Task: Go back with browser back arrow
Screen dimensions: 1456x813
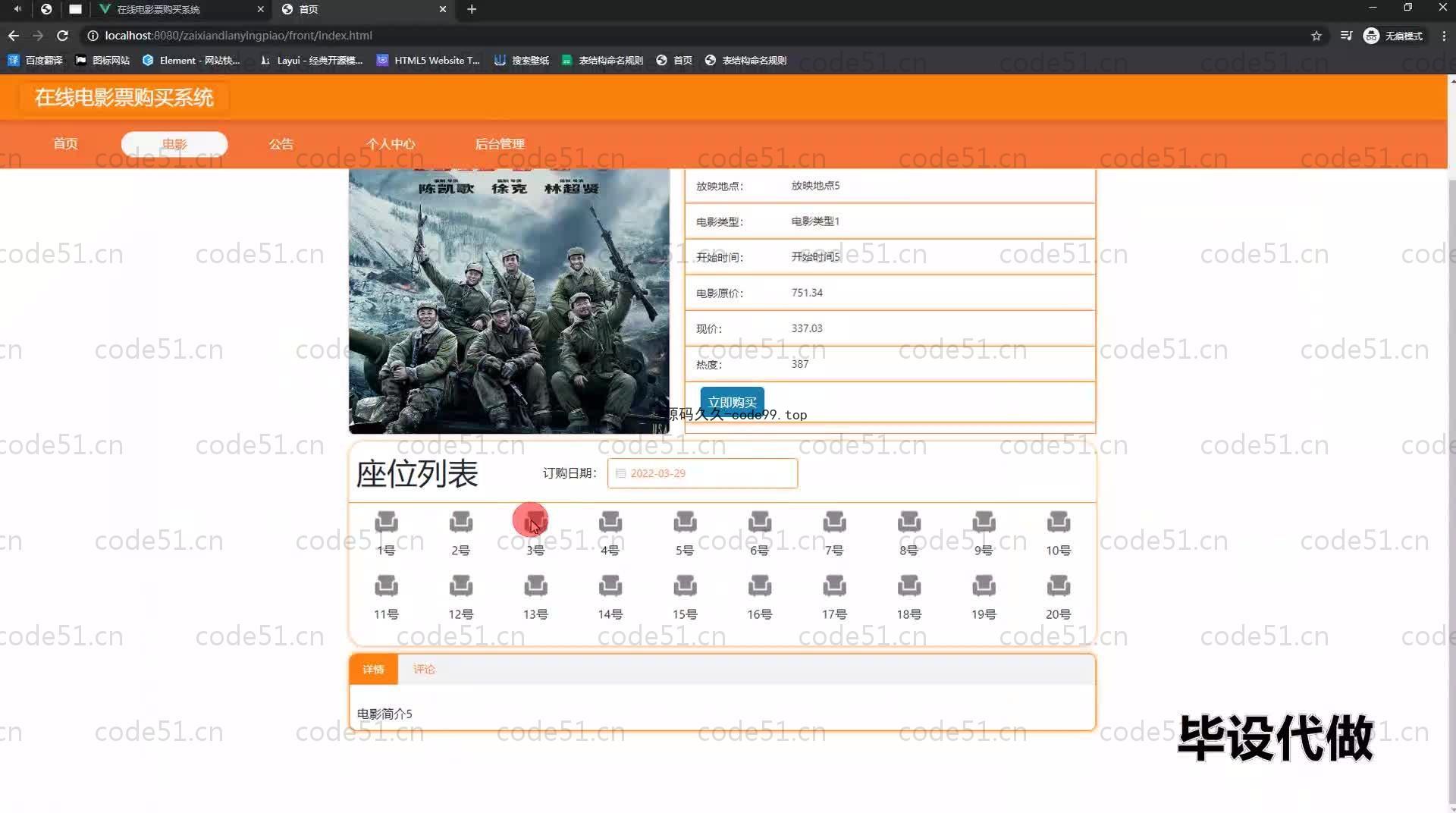Action: click(x=14, y=36)
